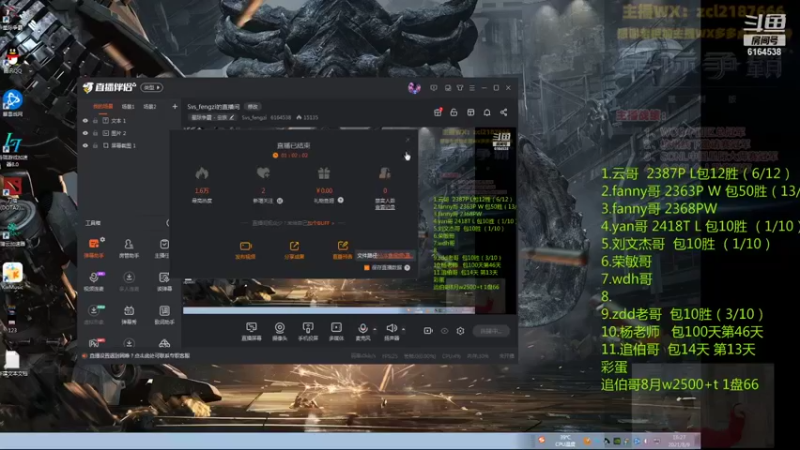Image resolution: width=800 pixels, height=450 pixels.
Task: Expand microphone options arrow
Action: (375, 329)
